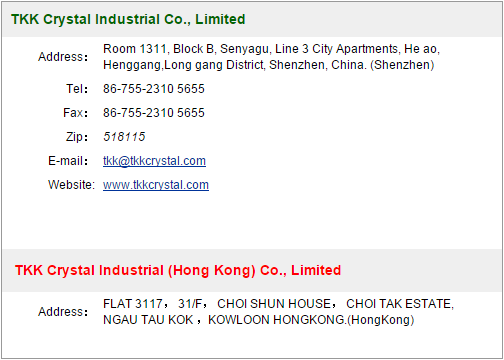
Task: Click the Zip field label
Action: (77, 137)
